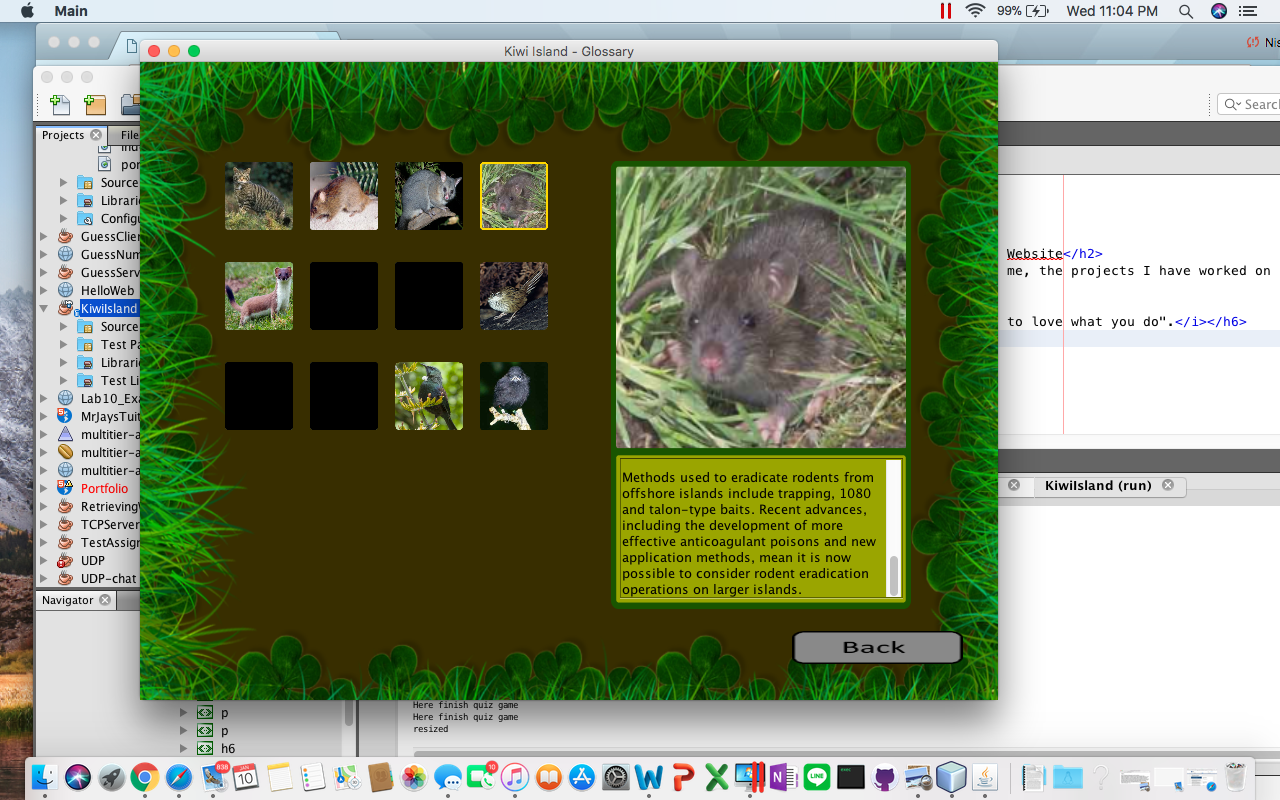
Task: Click the Back button in Glossary
Action: click(877, 647)
